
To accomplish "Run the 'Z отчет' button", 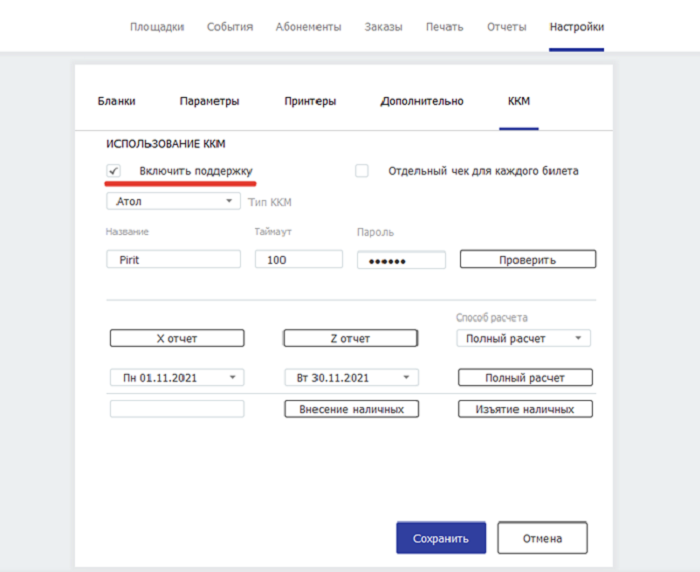I will pyautogui.click(x=350, y=338).
